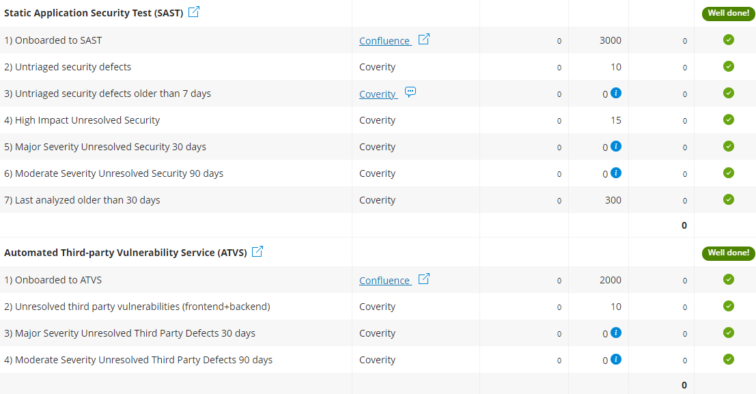Select '5) Major Severity Unresolved Security 30 days'
Viewport: 756px width, 394px height.
(x=105, y=147)
